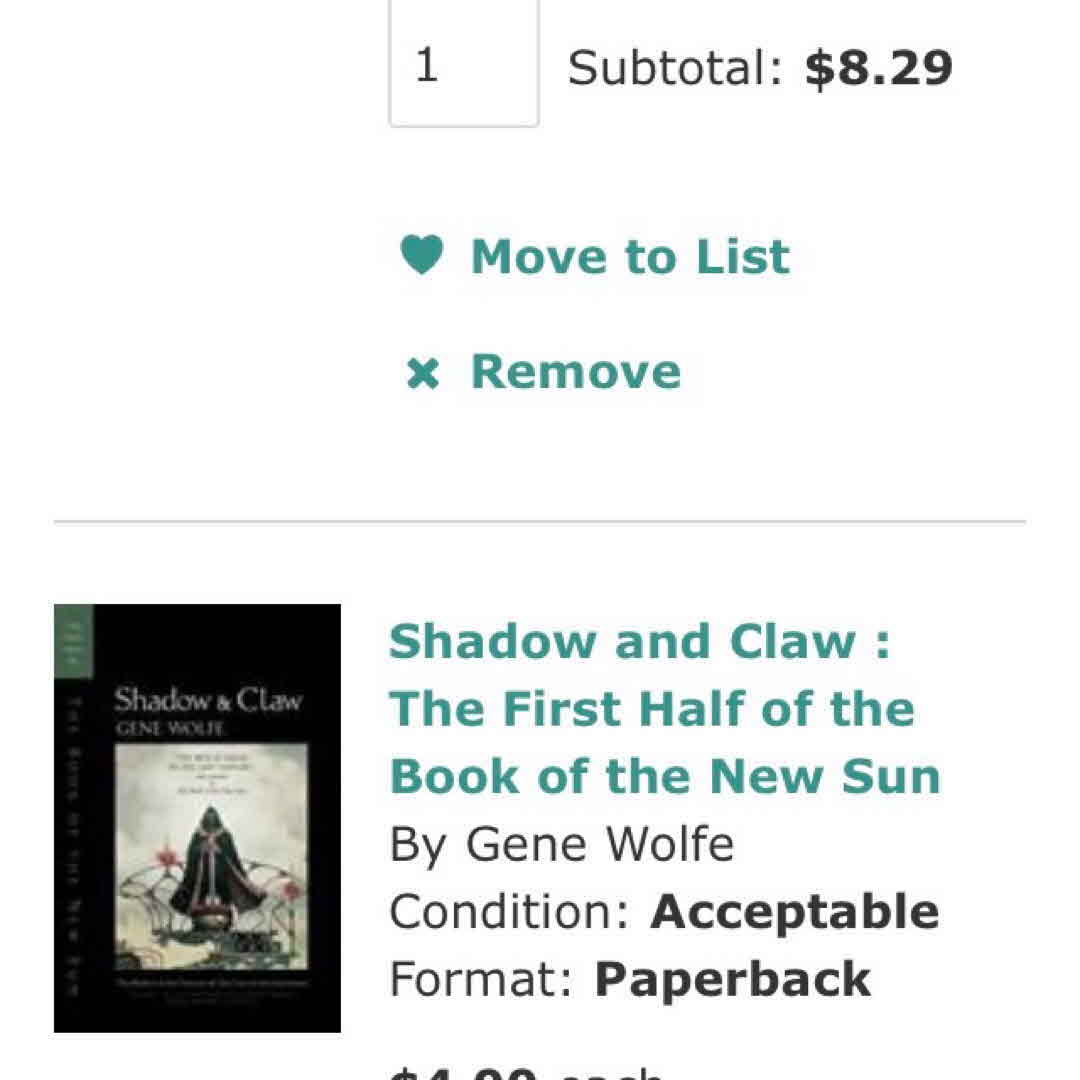Screen dimensions: 1080x1080
Task: Click the Paperback format value
Action: click(732, 980)
